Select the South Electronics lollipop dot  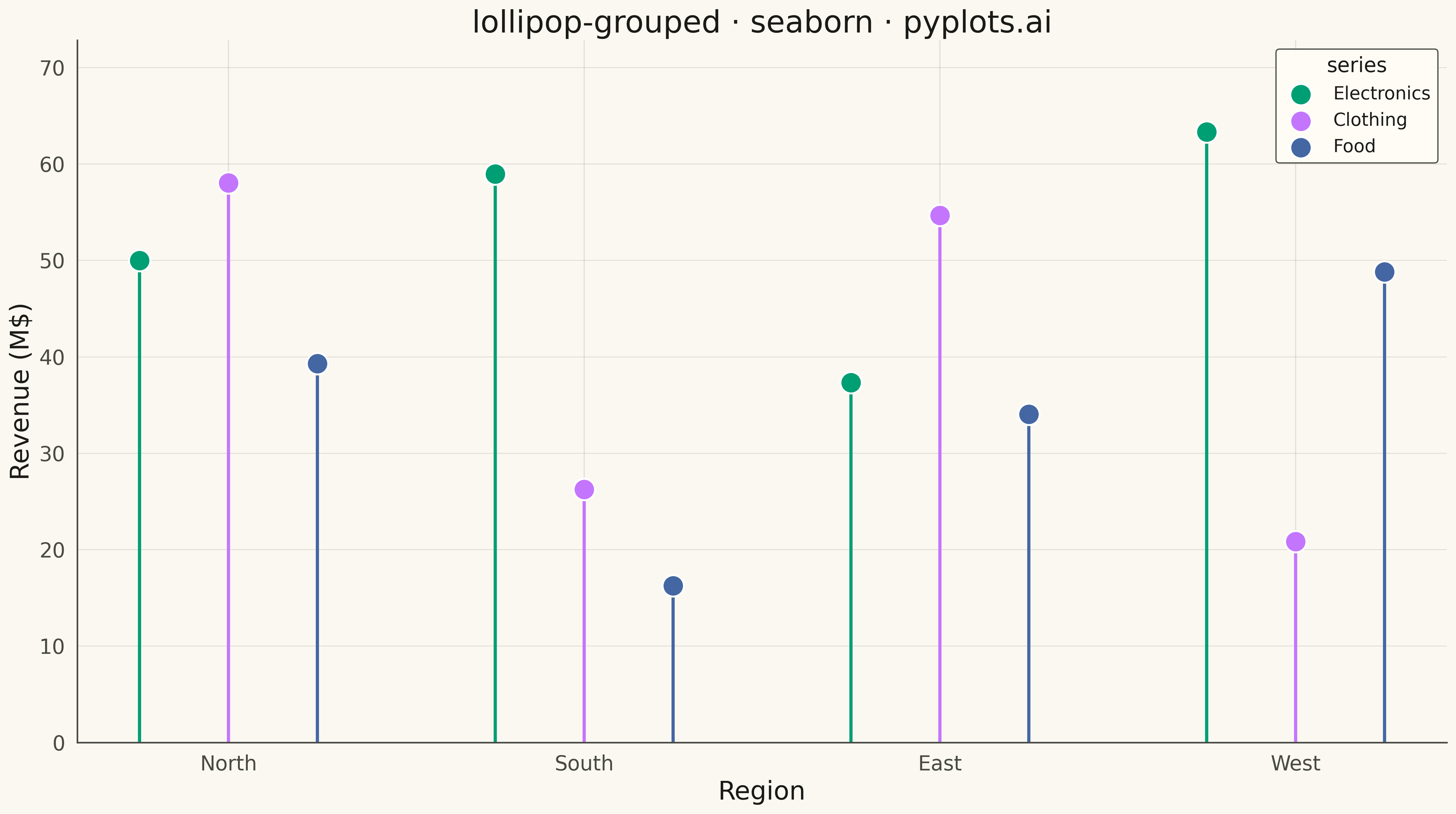coord(495,174)
